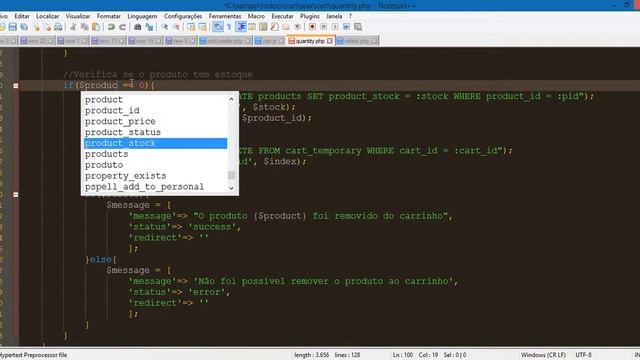Click the Print toolbar icon
640x360 pixels.
point(58,27)
